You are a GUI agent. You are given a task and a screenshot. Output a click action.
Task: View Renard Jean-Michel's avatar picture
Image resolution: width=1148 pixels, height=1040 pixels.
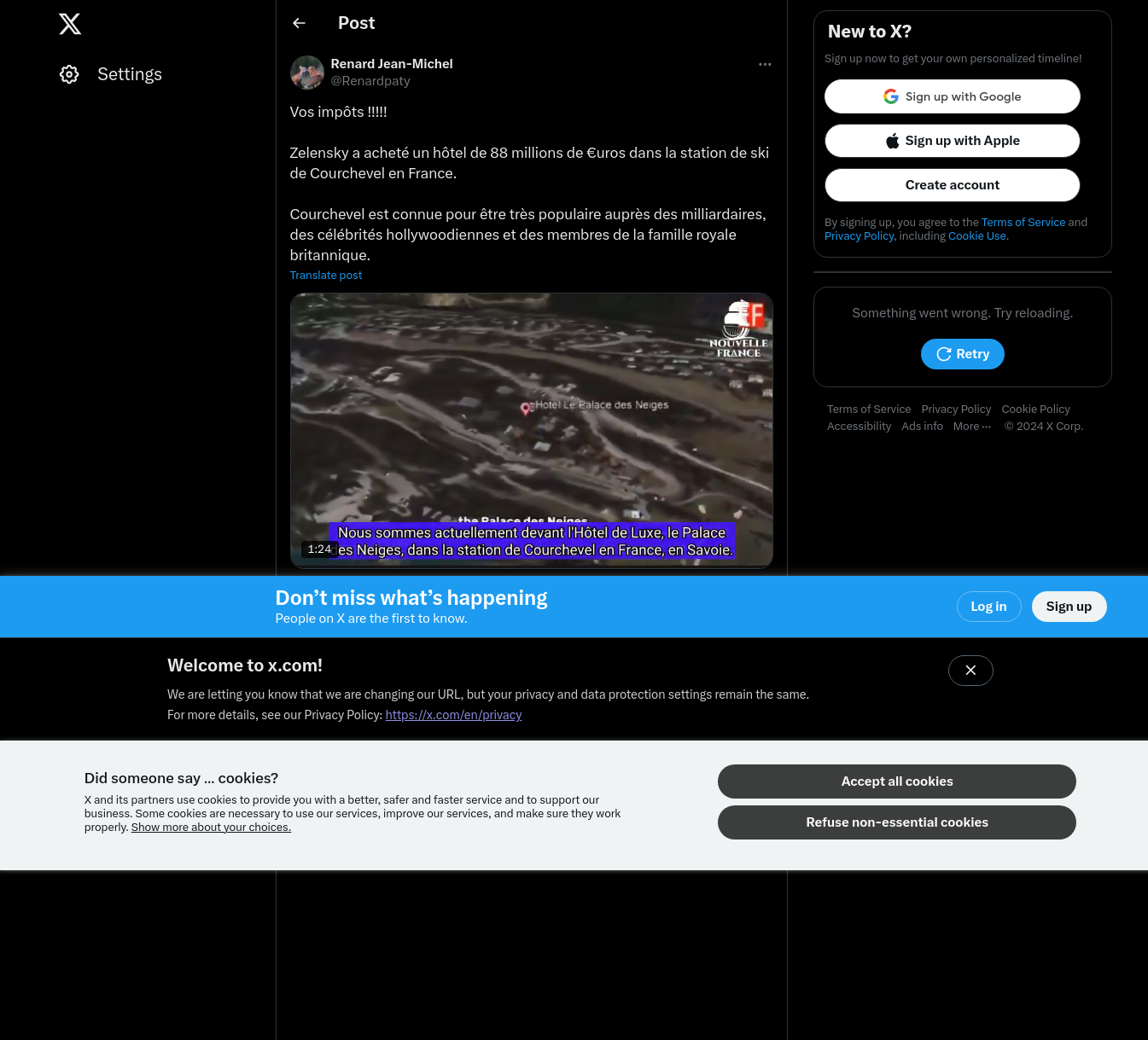pos(307,73)
